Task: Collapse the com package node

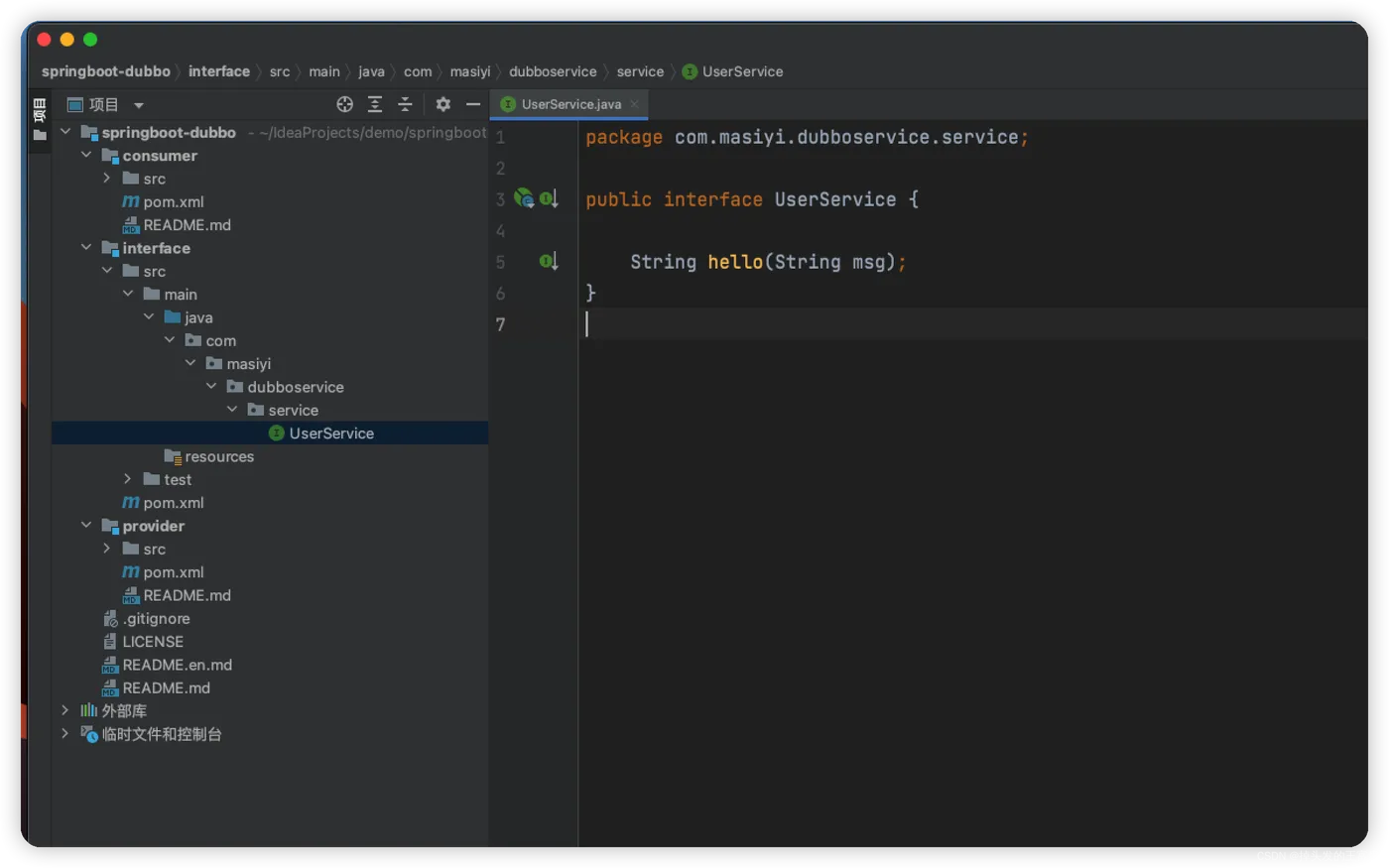Action: click(x=170, y=340)
